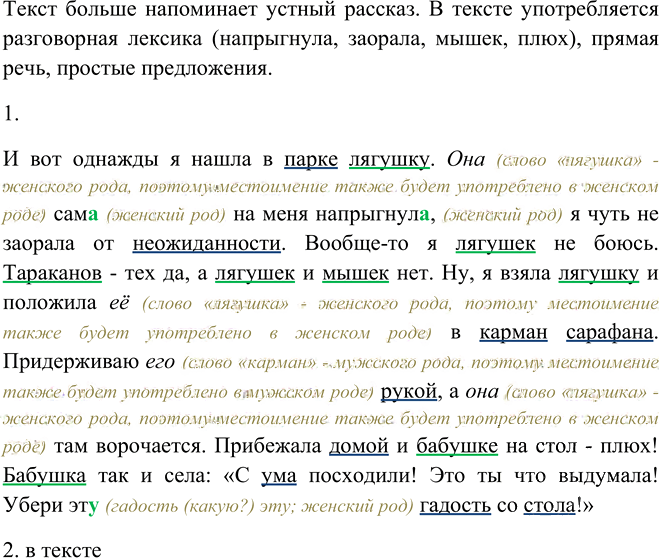
Task: Click the underlined word "Тараканов"
Action: point(52,274)
